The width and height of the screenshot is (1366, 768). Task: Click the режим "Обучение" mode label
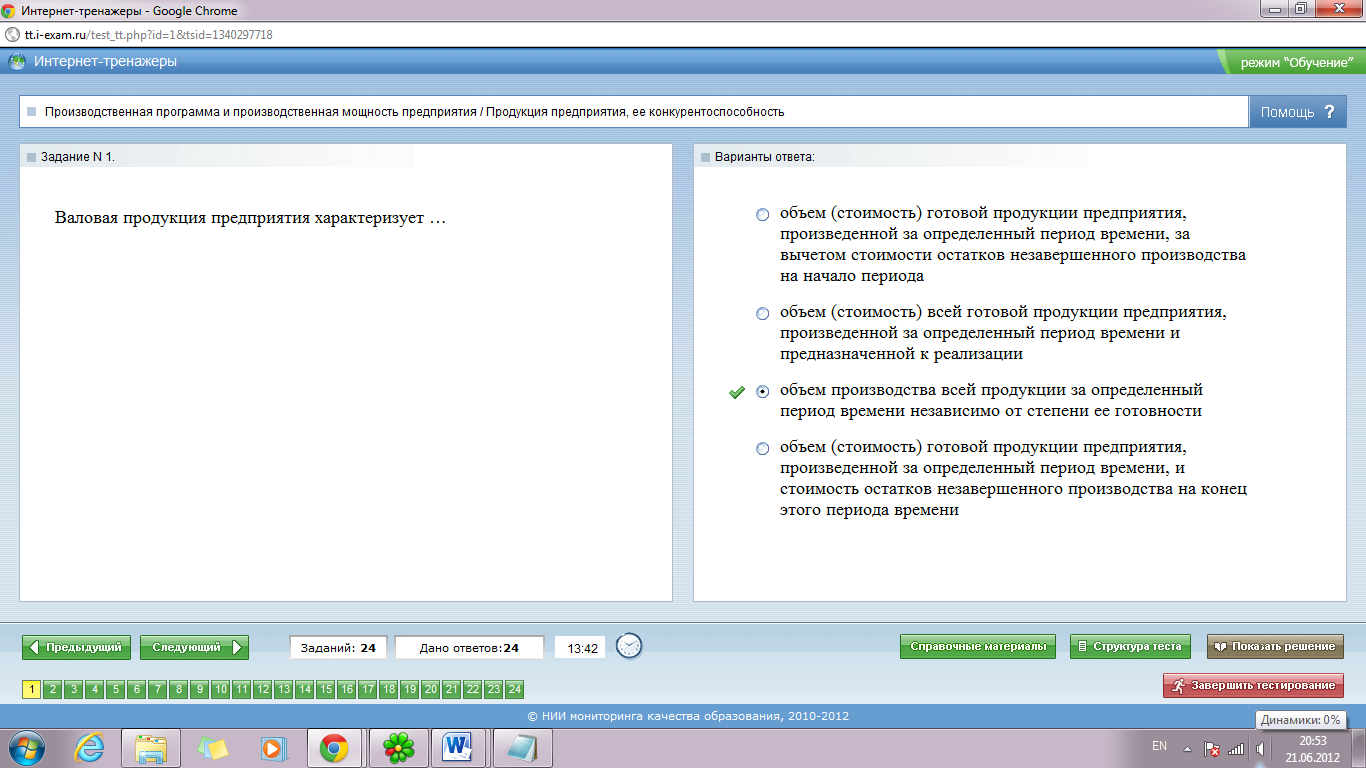point(1297,62)
